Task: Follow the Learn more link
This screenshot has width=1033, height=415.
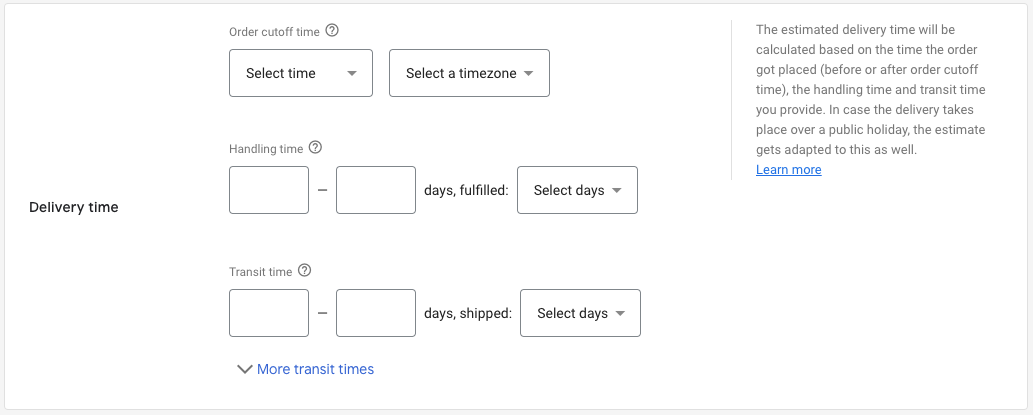Action: pos(788,170)
